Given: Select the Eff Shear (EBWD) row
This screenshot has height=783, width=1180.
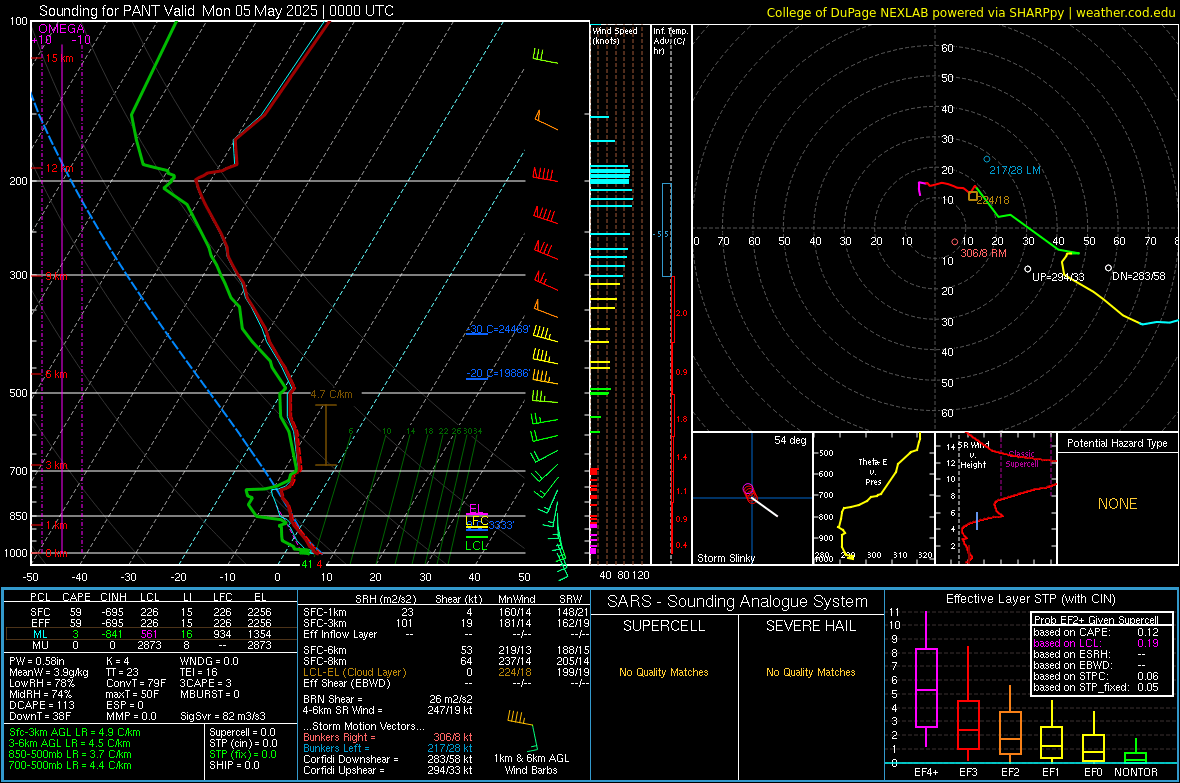Looking at the screenshot, I should (447, 684).
